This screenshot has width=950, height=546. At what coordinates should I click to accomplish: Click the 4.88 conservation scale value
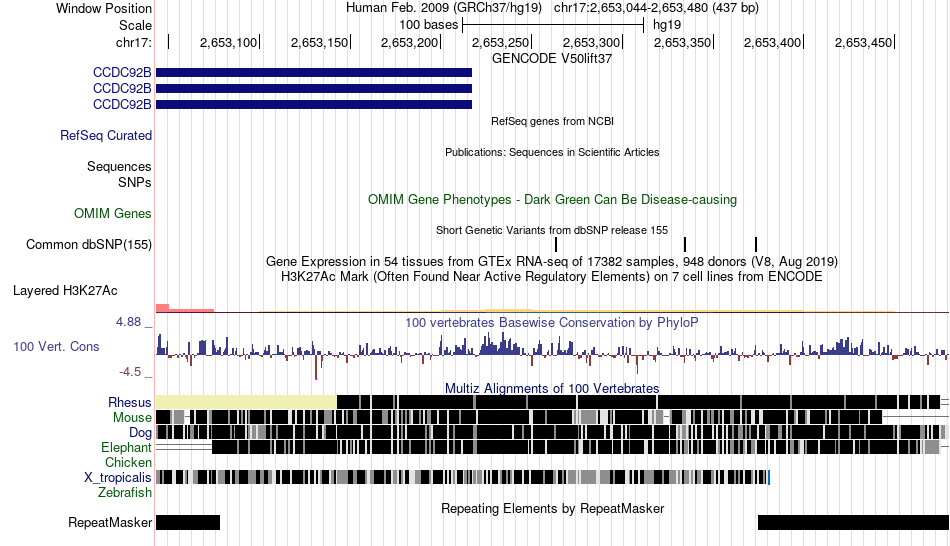tap(128, 322)
